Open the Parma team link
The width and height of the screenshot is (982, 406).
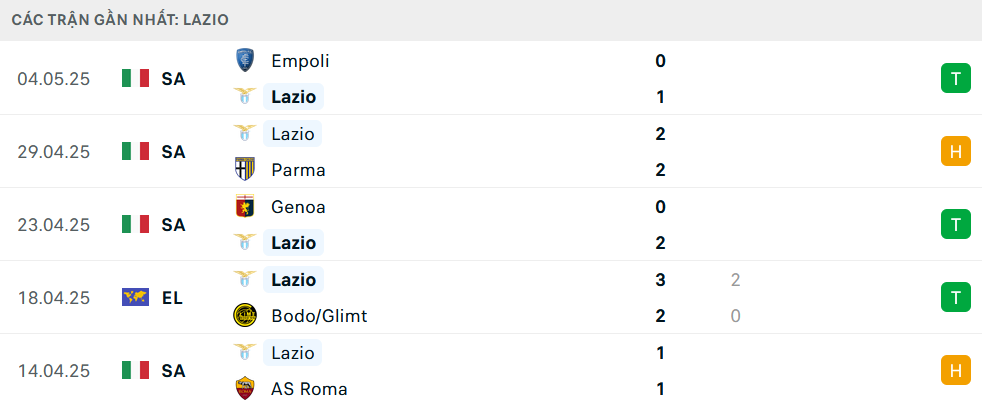coord(298,170)
